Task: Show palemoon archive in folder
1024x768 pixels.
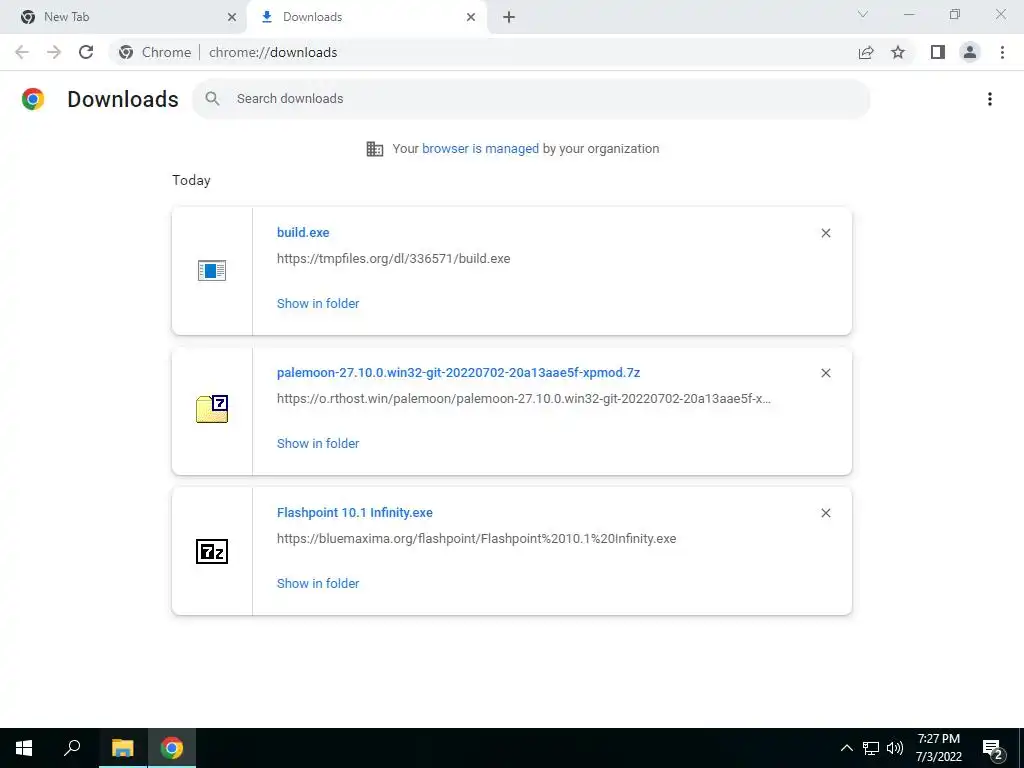Action: [318, 443]
